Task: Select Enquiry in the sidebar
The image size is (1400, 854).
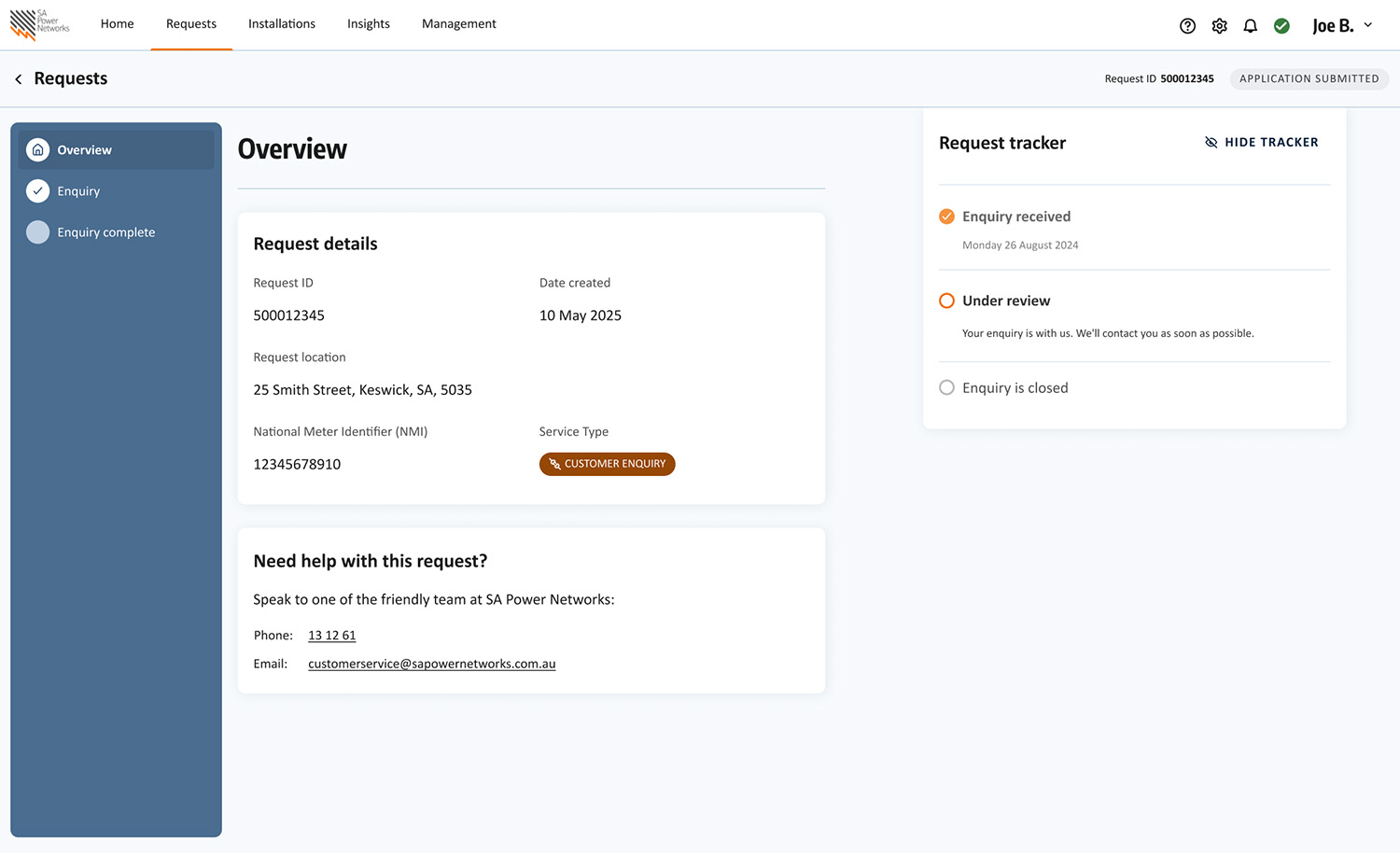Action: 116,191
